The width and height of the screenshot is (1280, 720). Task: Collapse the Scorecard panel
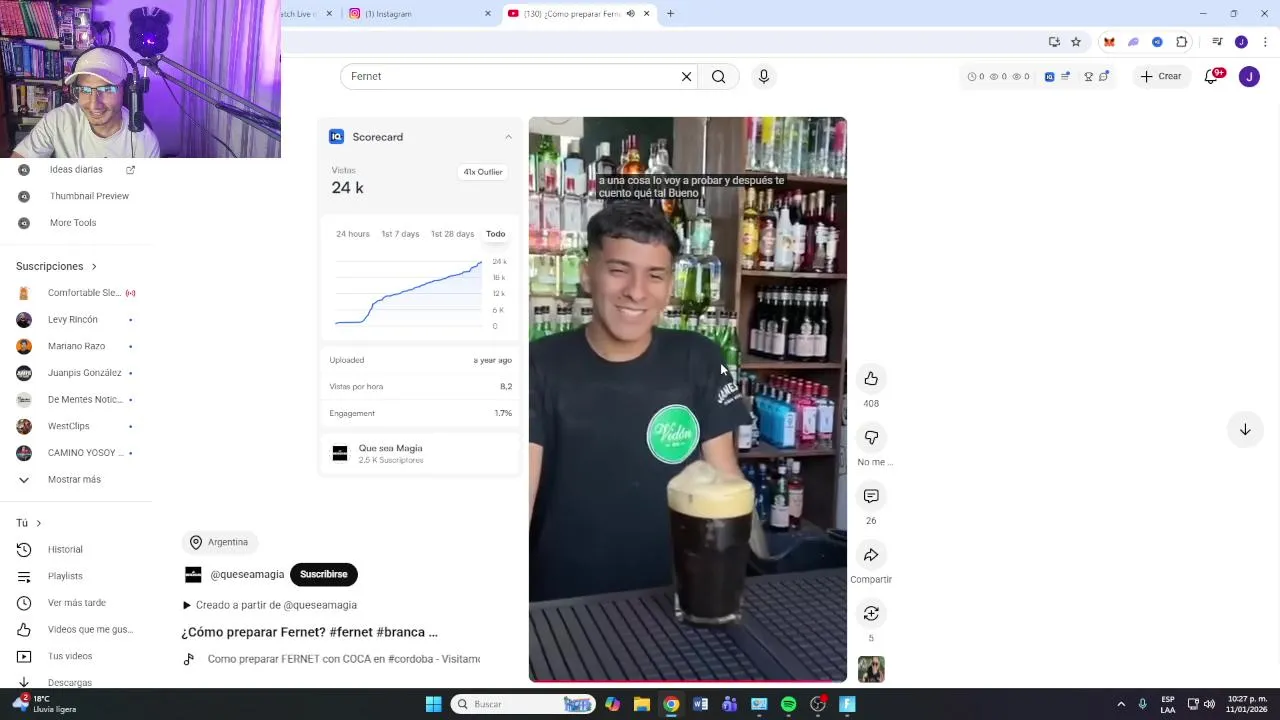coord(508,137)
